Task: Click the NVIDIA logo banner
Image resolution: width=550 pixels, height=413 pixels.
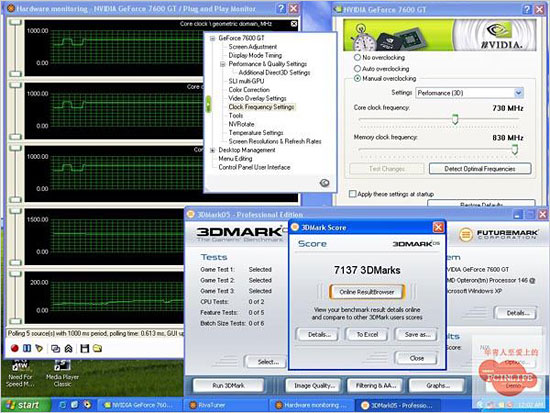Action: point(440,35)
